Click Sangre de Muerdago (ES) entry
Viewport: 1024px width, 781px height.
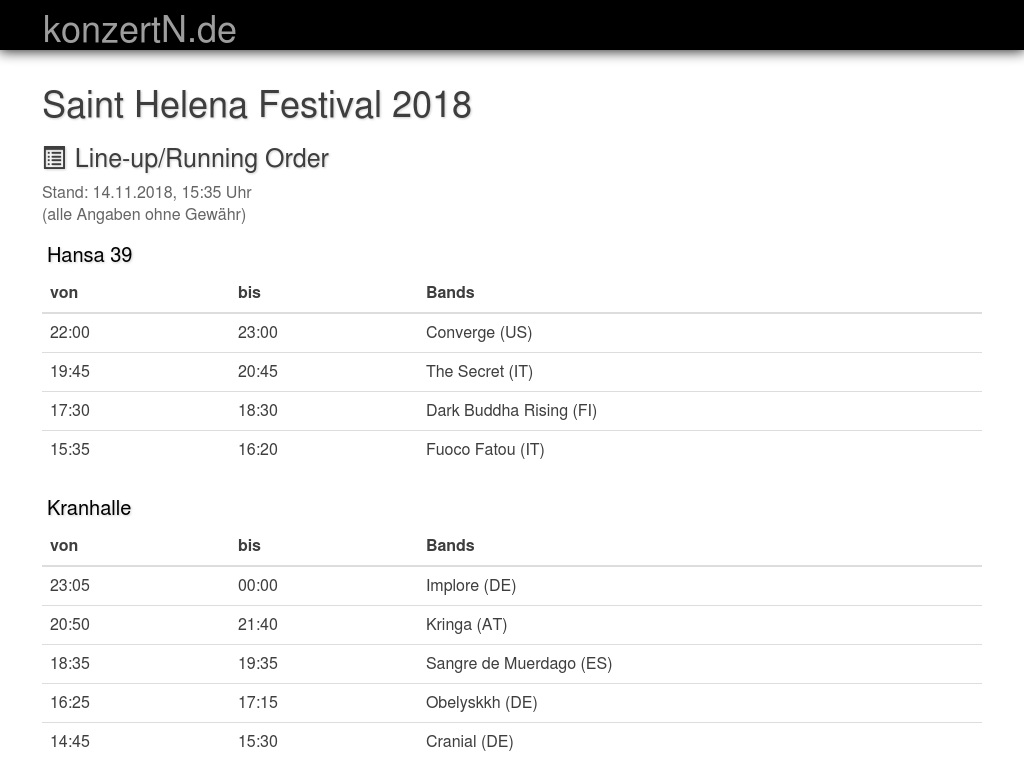pyautogui.click(x=518, y=663)
